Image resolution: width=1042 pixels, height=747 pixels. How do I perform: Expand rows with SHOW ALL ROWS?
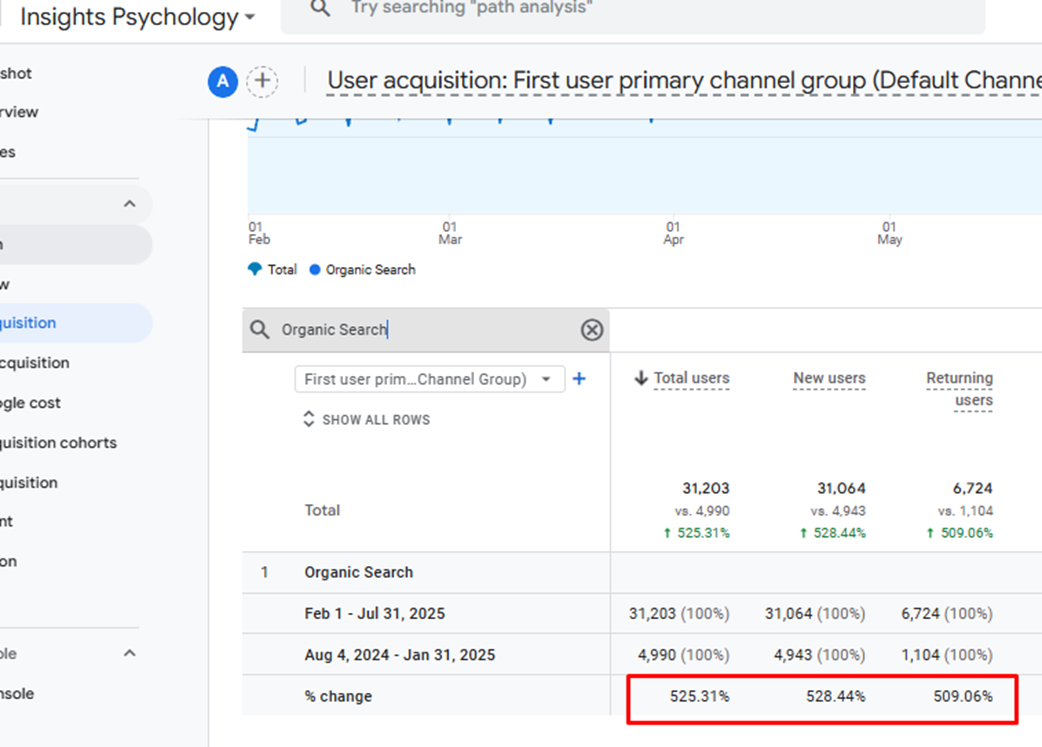click(366, 420)
